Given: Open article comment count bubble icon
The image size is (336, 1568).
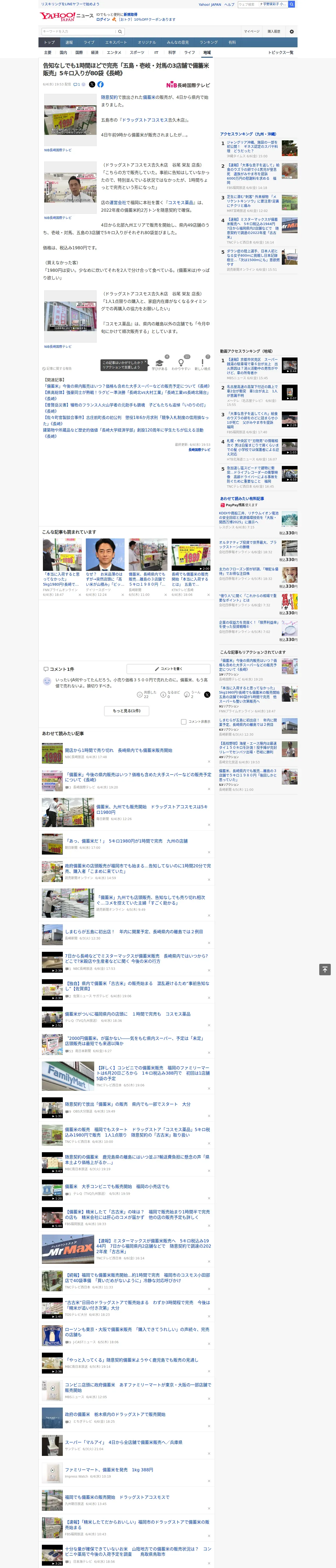Looking at the screenshot, I should [x=77, y=85].
